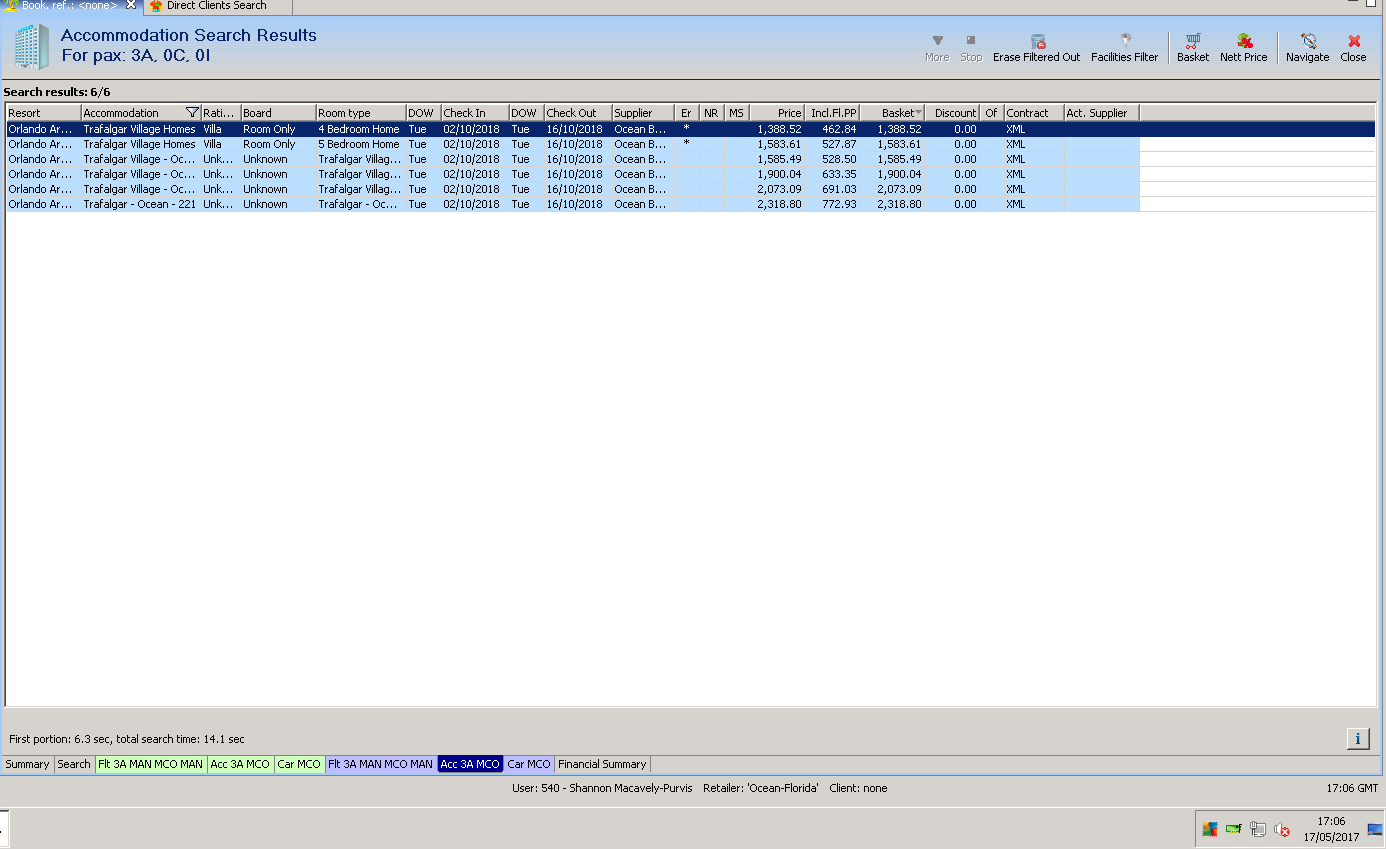Screen dimensions: 1386x849
Task: Click the show desktop icon in the tray
Action: 1375,829
